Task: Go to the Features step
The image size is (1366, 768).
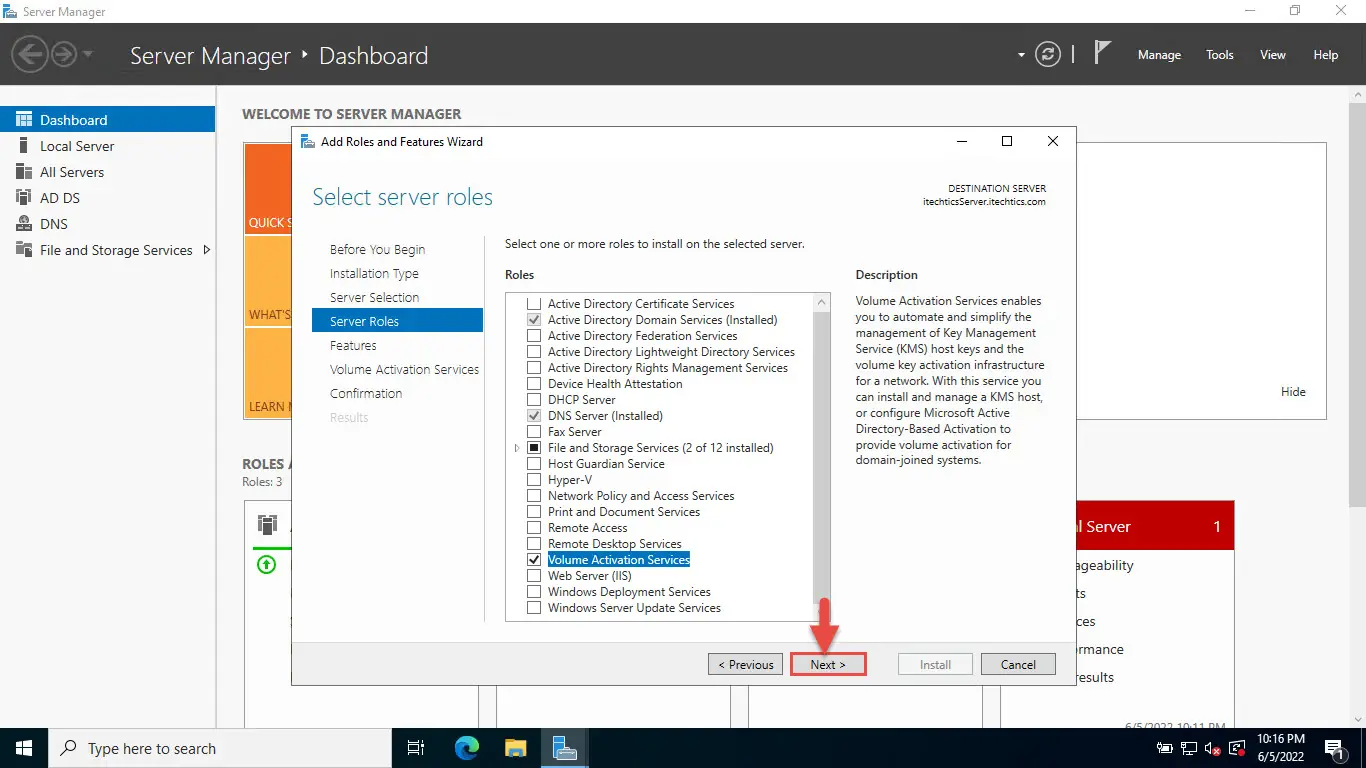Action: pos(353,346)
